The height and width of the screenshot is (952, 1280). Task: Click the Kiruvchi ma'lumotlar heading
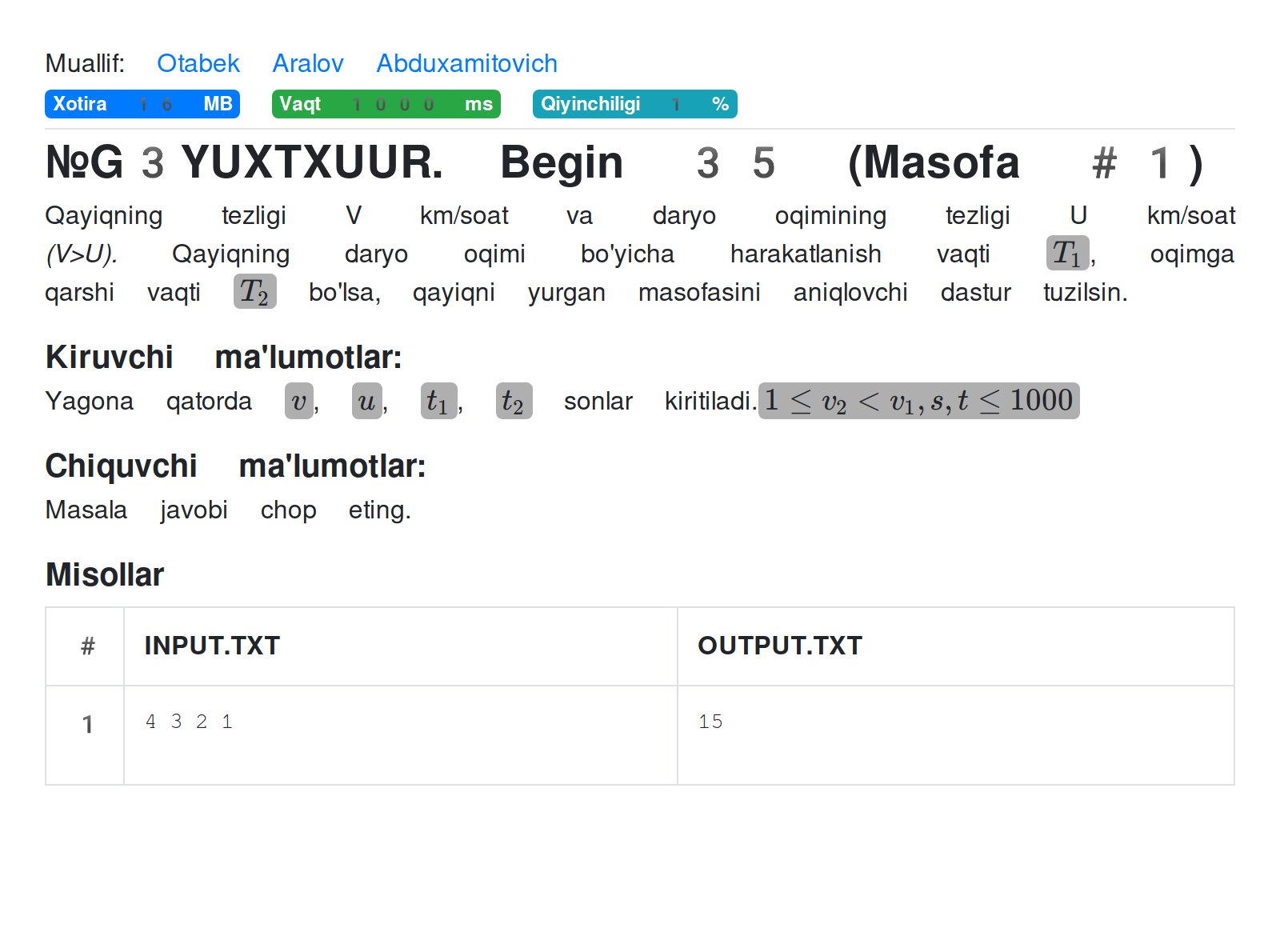(x=223, y=357)
